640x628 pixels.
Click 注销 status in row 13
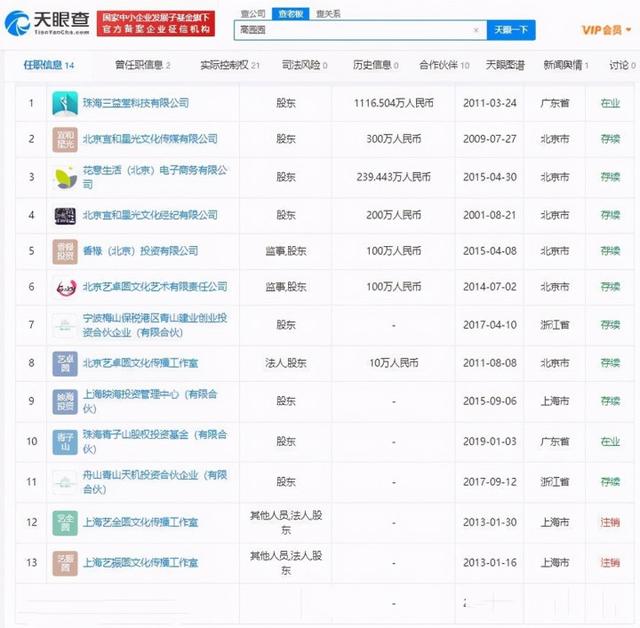click(x=610, y=563)
